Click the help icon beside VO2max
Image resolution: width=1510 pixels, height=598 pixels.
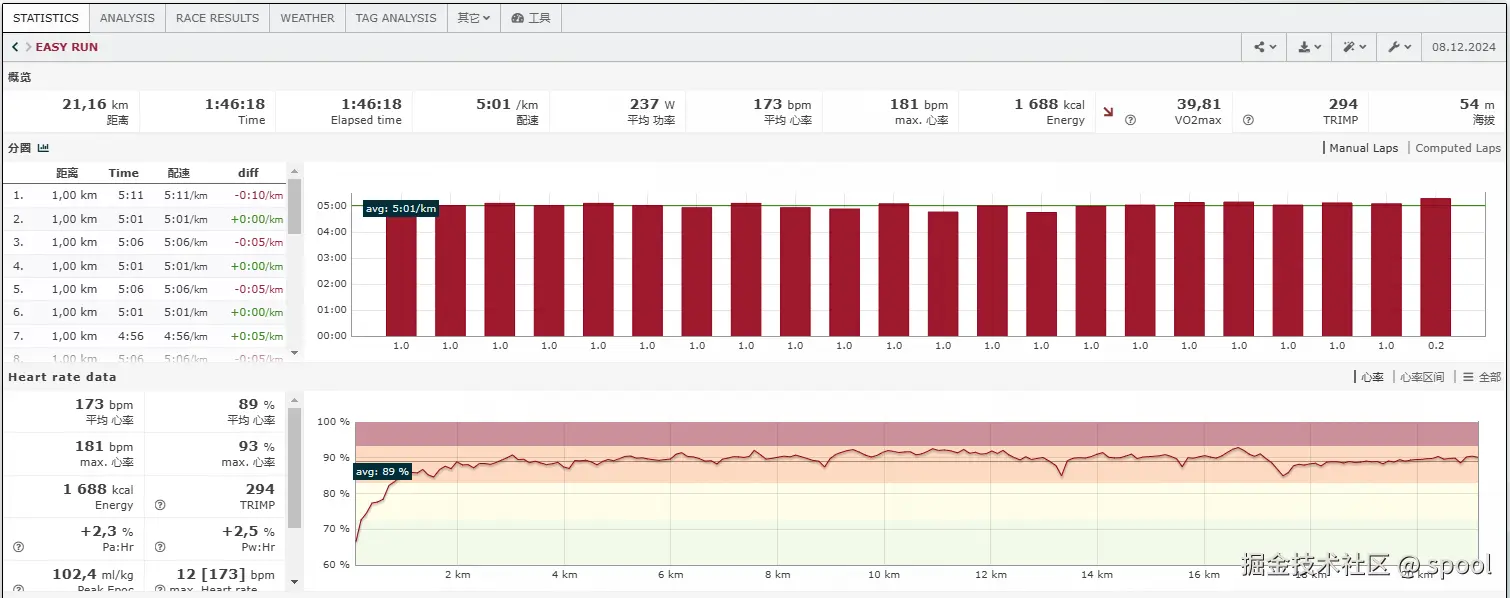pyautogui.click(x=1130, y=120)
